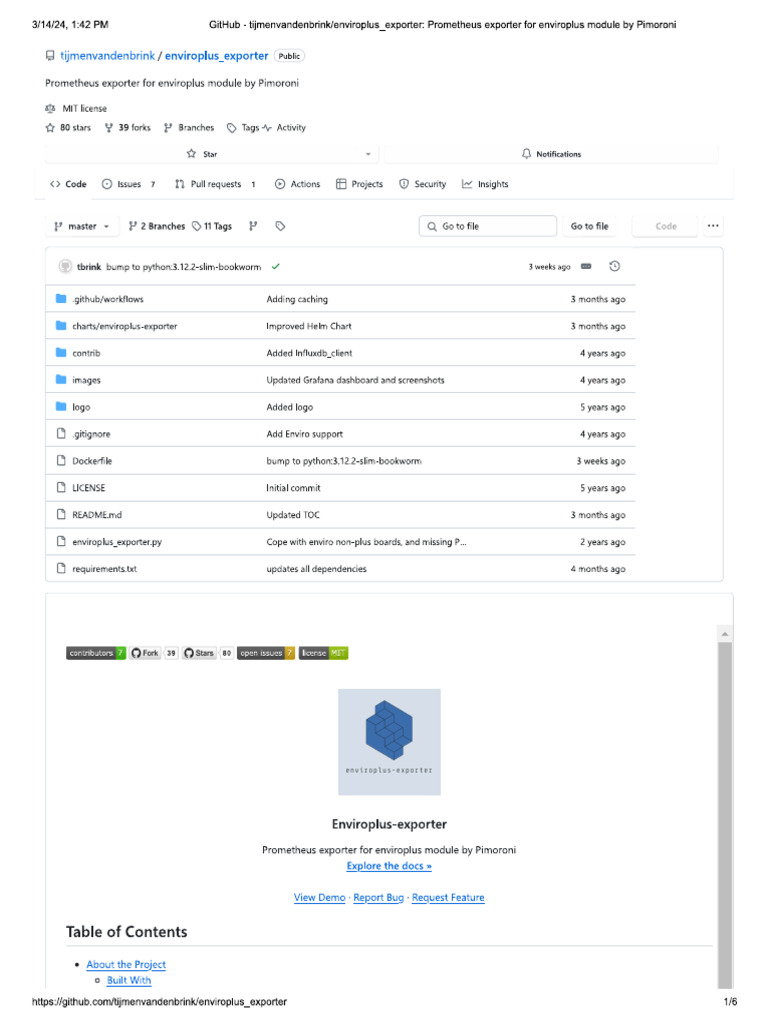Open the enviroplus_exporter.py file
This screenshot has width=768, height=1024.
[x=117, y=542]
